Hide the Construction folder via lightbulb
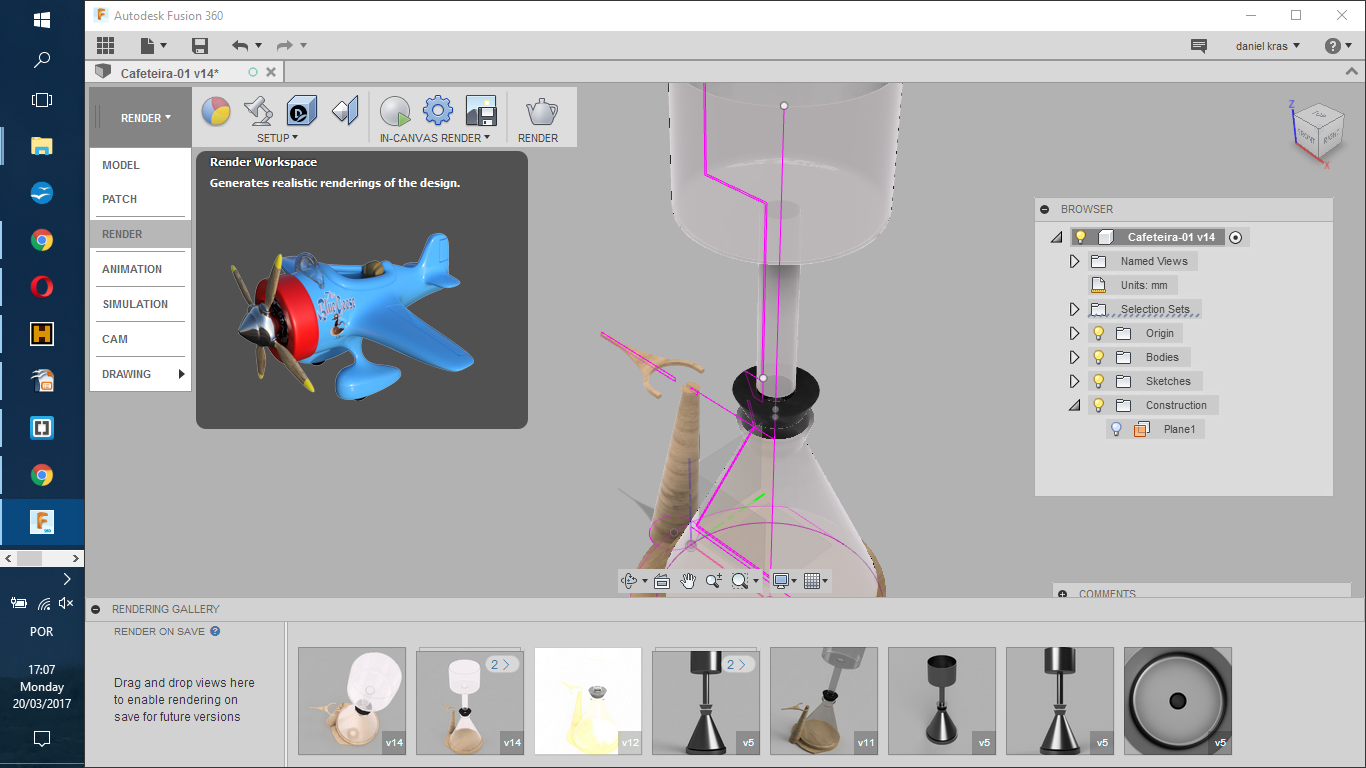 [1097, 405]
